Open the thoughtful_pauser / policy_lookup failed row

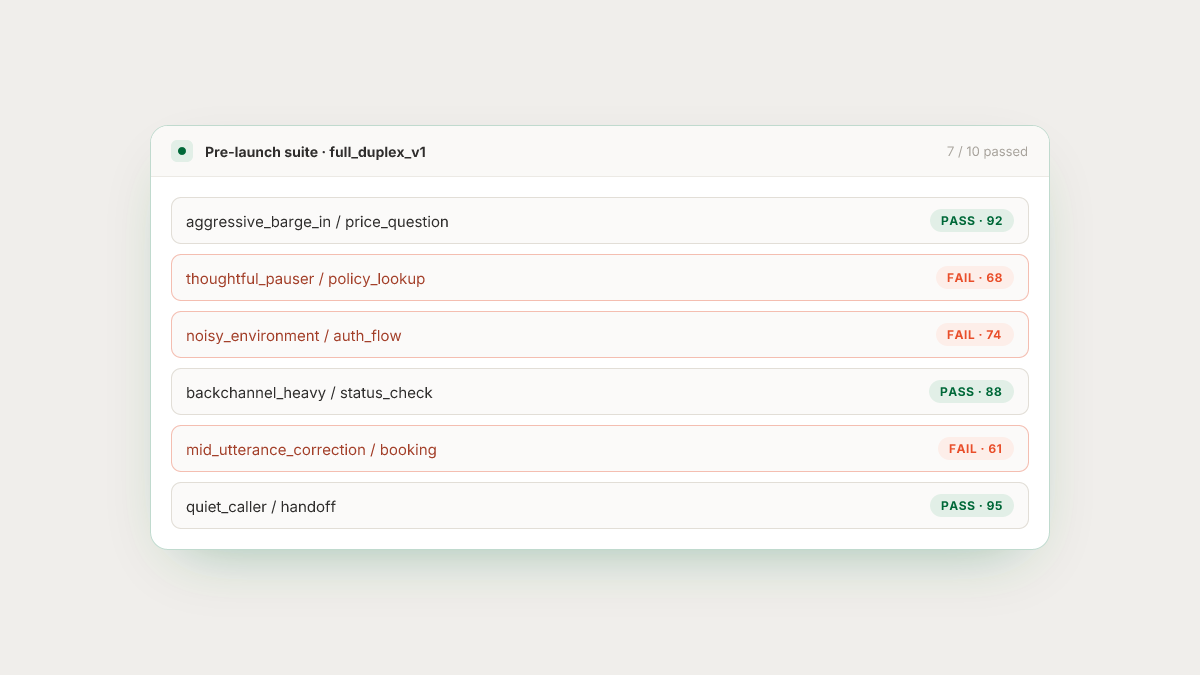(600, 278)
